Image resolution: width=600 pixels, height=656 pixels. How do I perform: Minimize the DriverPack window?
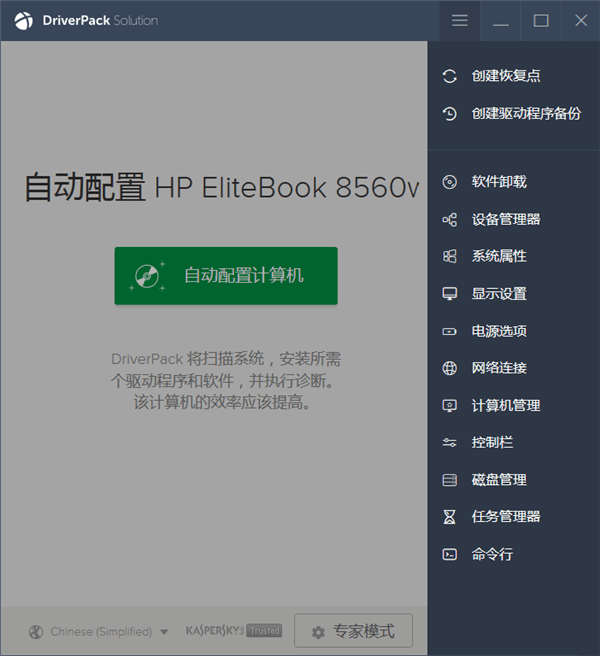[500, 20]
